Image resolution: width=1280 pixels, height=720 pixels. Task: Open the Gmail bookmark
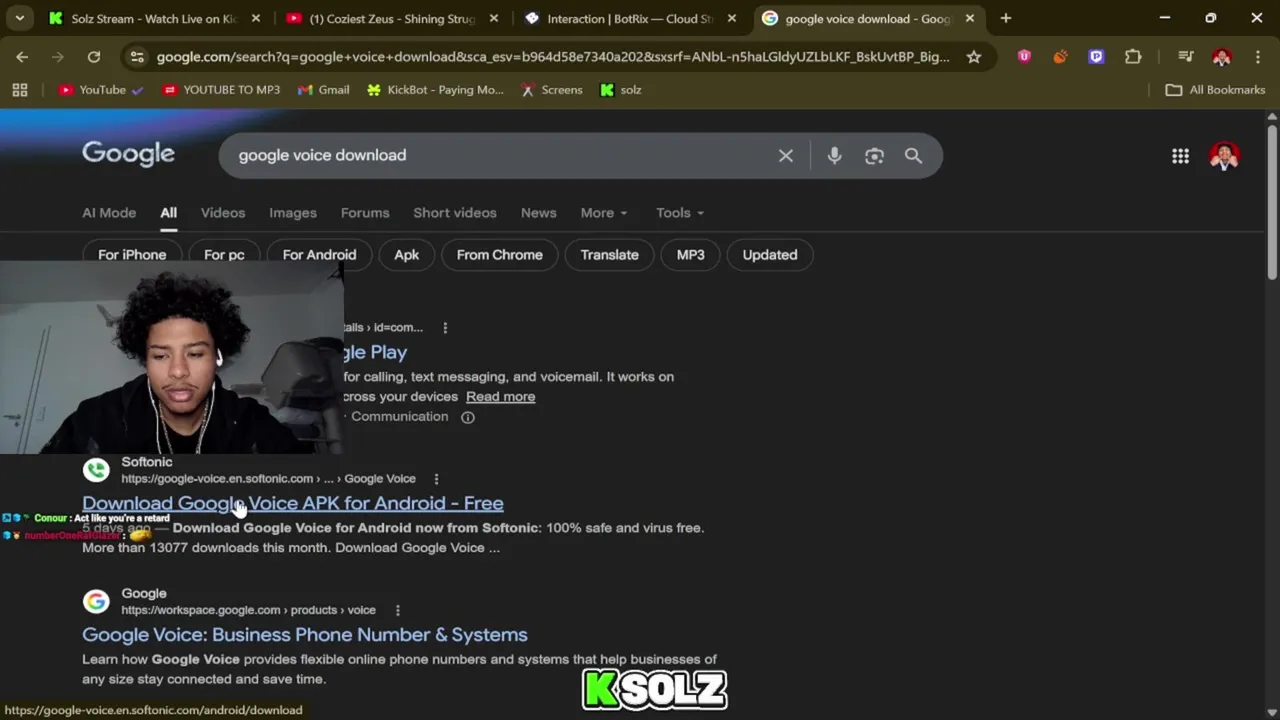324,90
